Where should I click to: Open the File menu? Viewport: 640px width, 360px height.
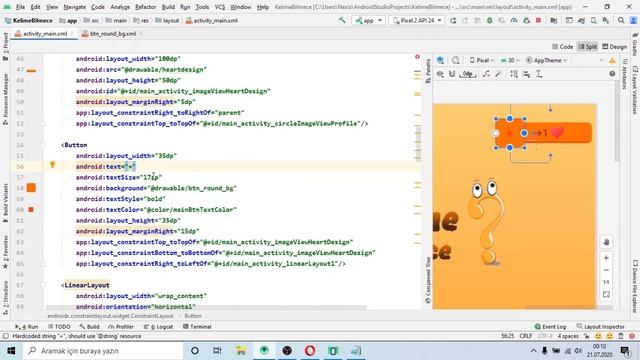coord(20,7)
